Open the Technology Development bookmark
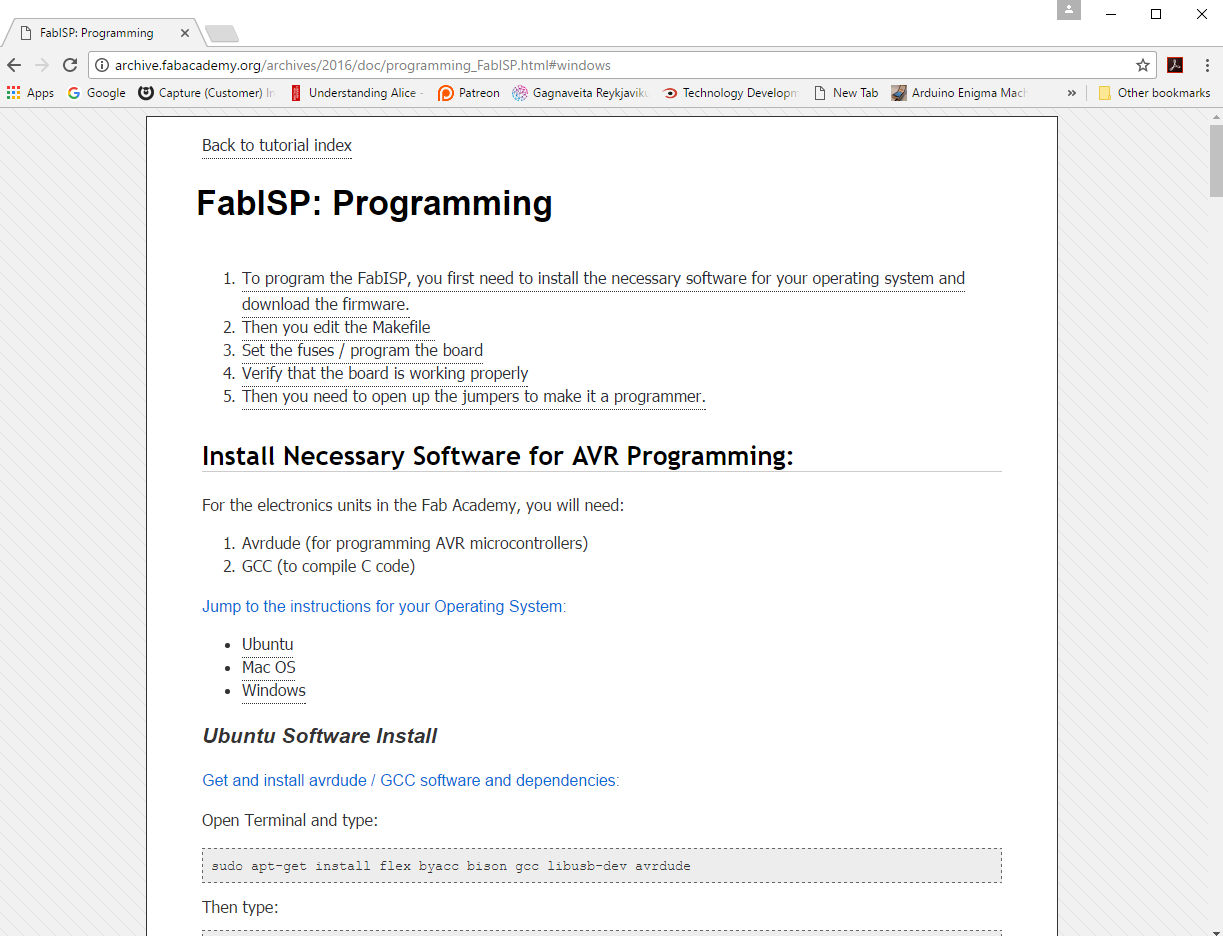Screen dimensions: 1223x936 click(730, 93)
